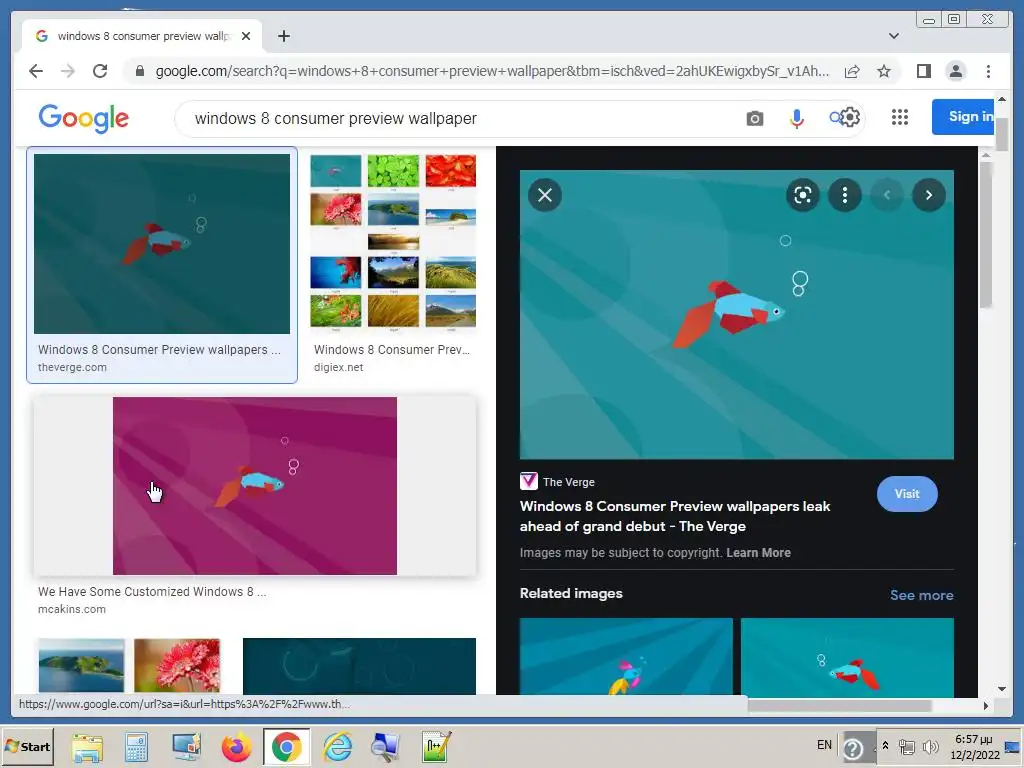Start voice search with the microphone
This screenshot has width=1024, height=768.
[797, 118]
